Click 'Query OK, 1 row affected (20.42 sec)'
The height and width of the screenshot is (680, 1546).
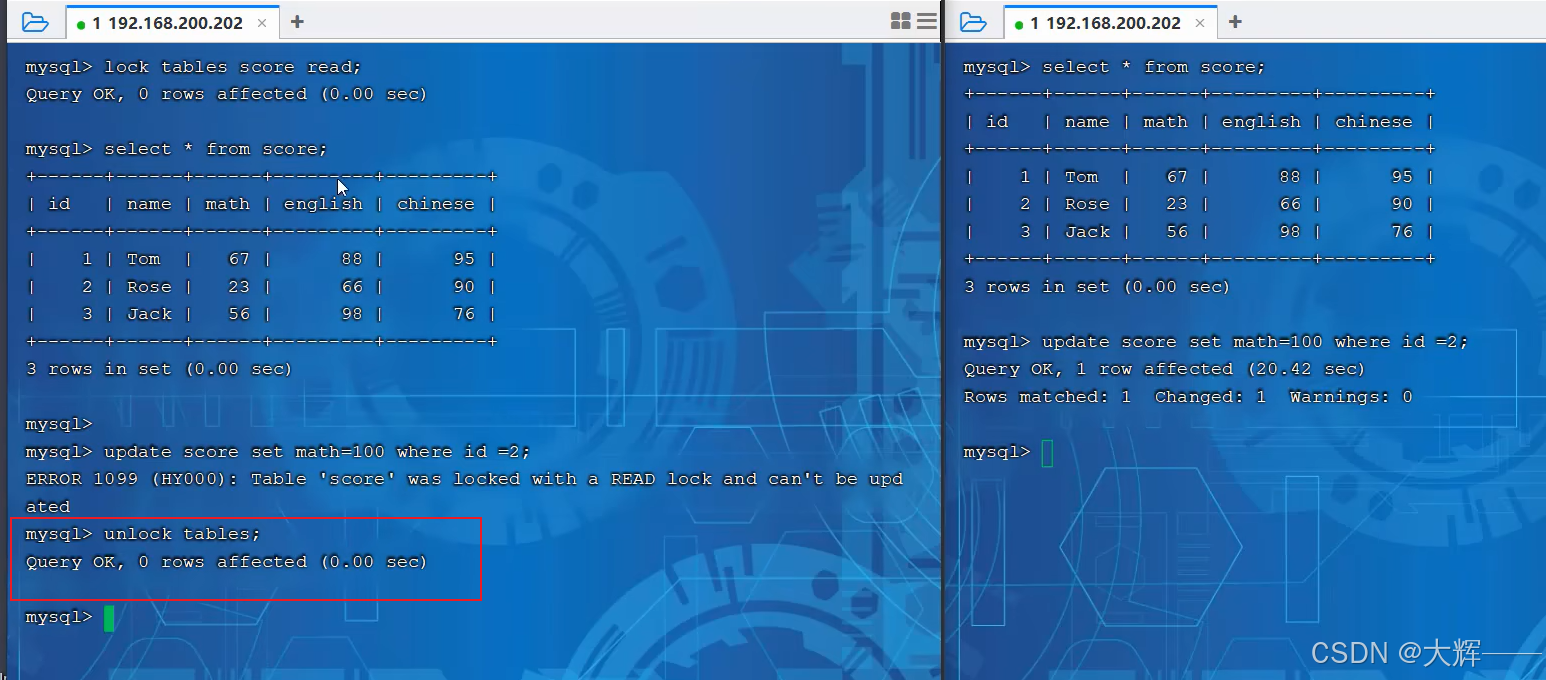(x=1164, y=369)
